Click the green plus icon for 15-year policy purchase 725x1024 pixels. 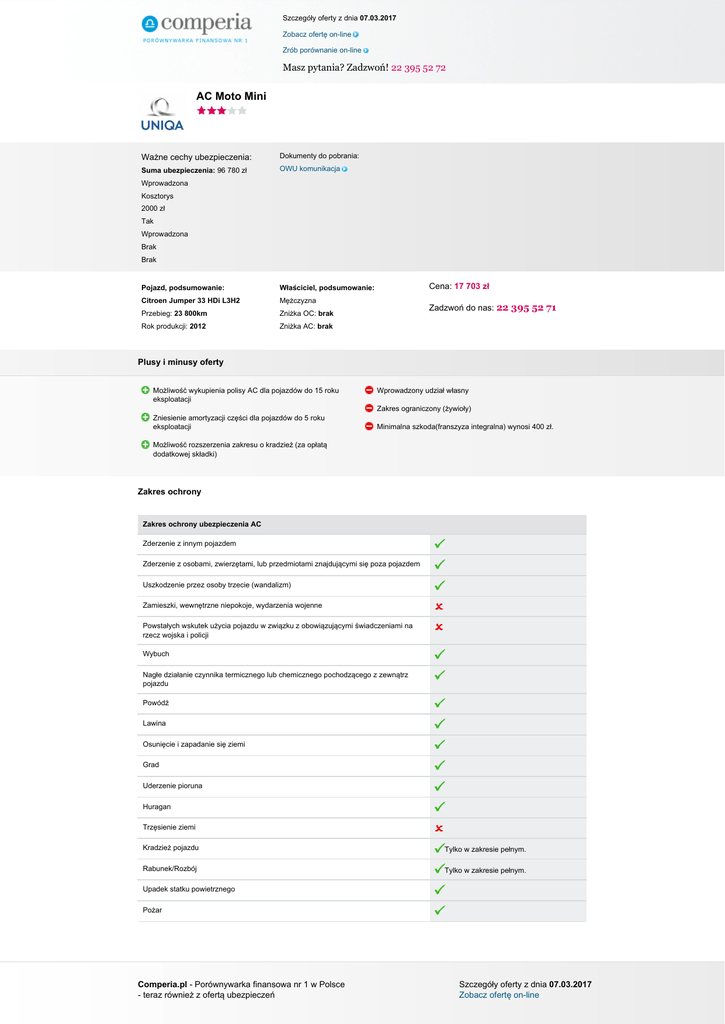point(145,389)
